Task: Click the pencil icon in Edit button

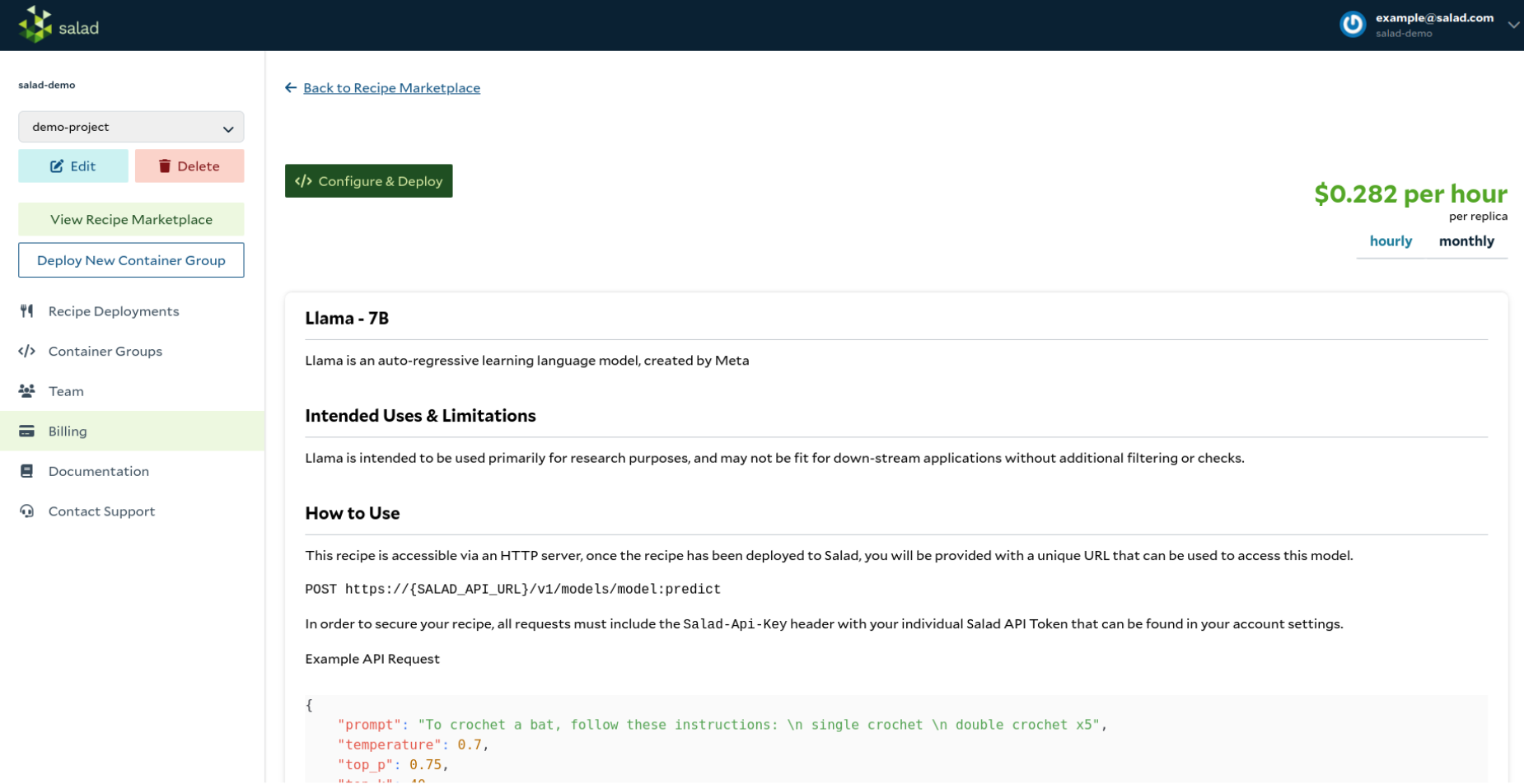Action: click(x=57, y=166)
